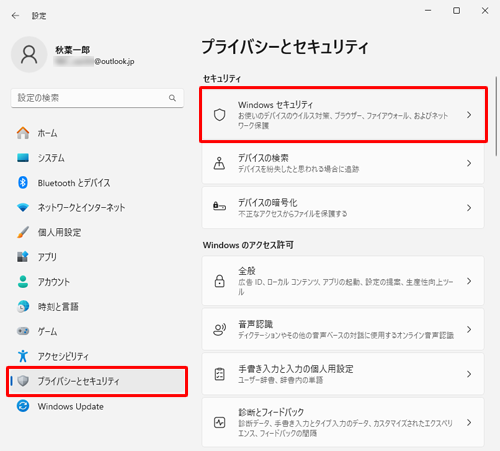
Task: Click the ホーム house icon
Action: coord(23,133)
